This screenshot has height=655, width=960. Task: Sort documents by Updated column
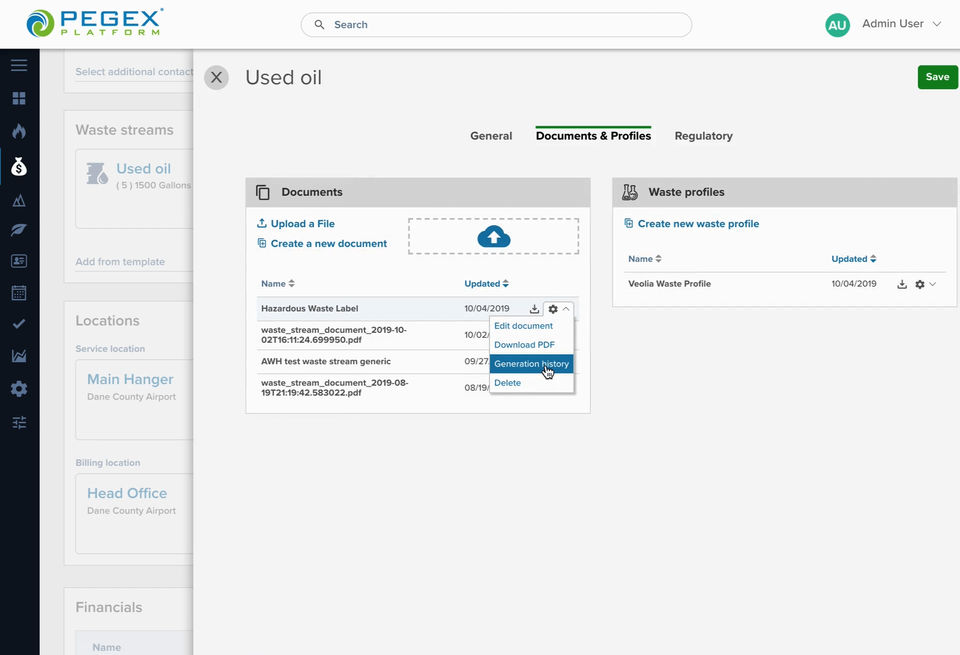coord(487,284)
